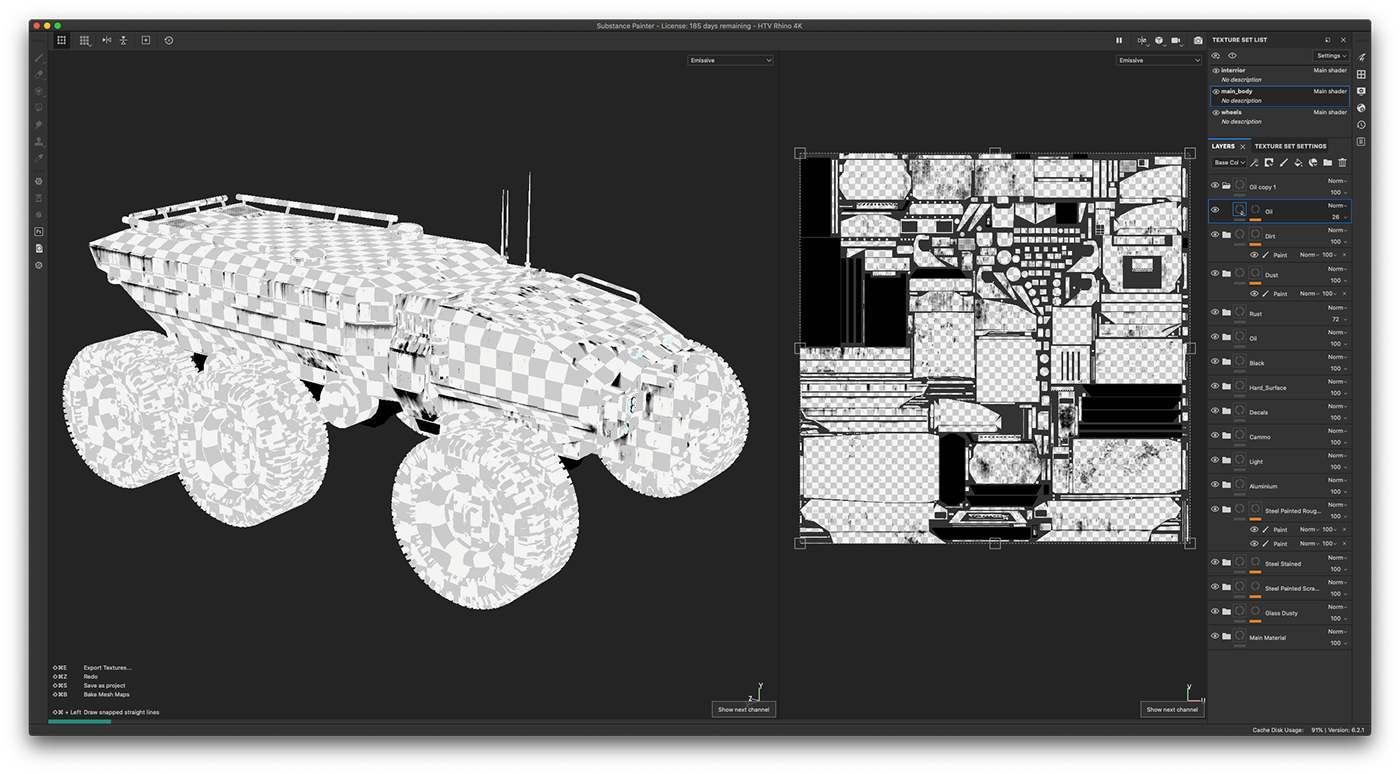1400x774 pixels.
Task: Hide the Main Material layer
Action: coord(1215,636)
